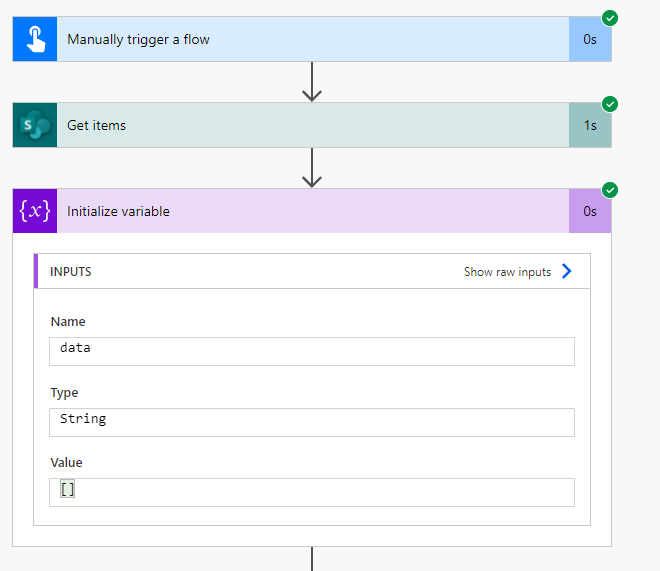
Task: Click the 0s duration on Initialize variable
Action: [x=590, y=211]
